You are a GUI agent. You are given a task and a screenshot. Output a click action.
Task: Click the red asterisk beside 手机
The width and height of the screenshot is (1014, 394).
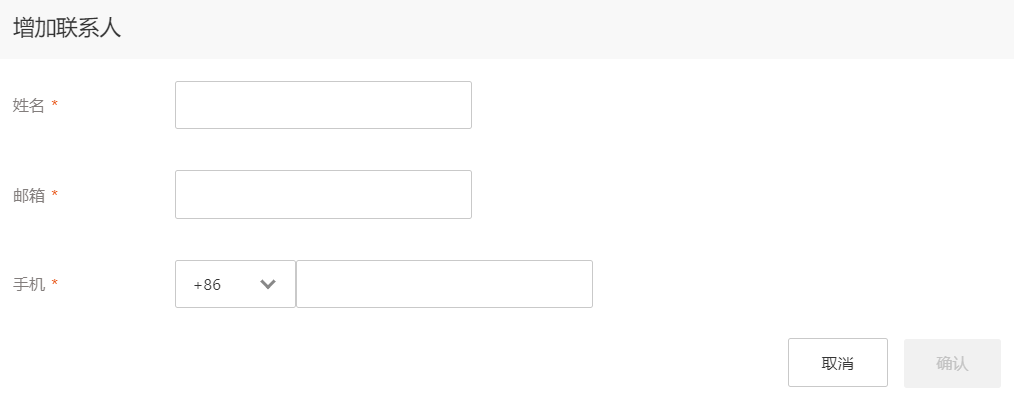[x=54, y=283]
